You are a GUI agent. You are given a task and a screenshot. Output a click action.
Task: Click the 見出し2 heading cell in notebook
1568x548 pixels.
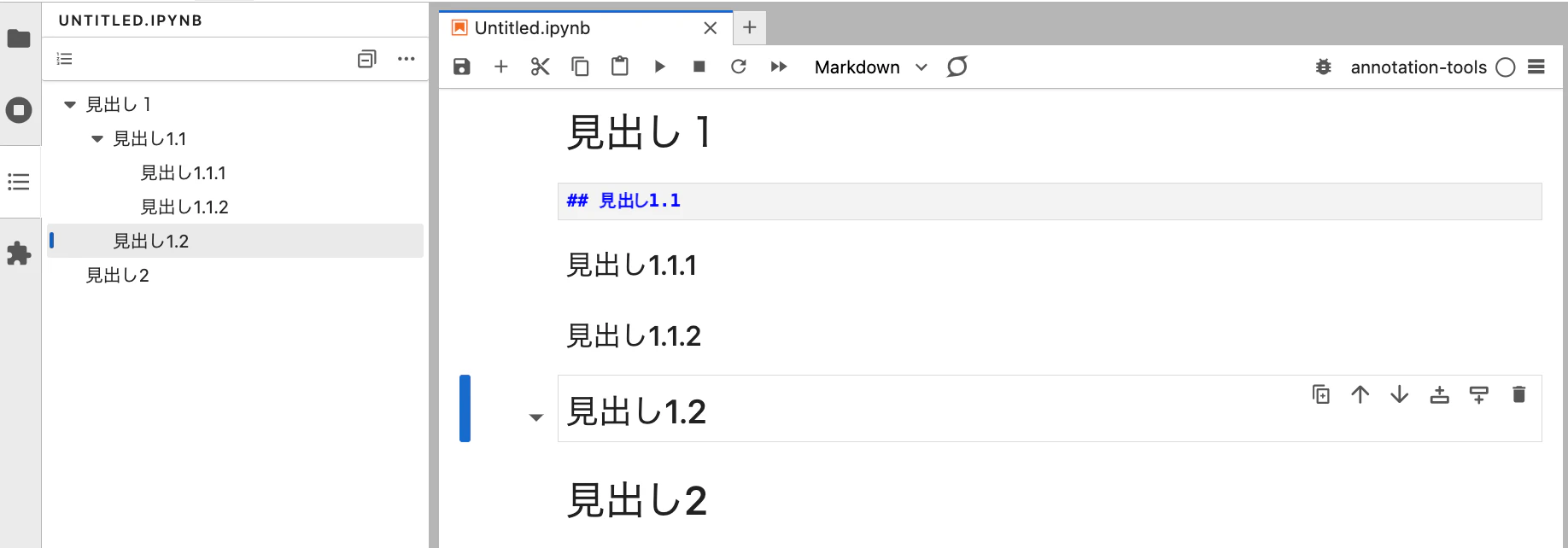tap(637, 500)
